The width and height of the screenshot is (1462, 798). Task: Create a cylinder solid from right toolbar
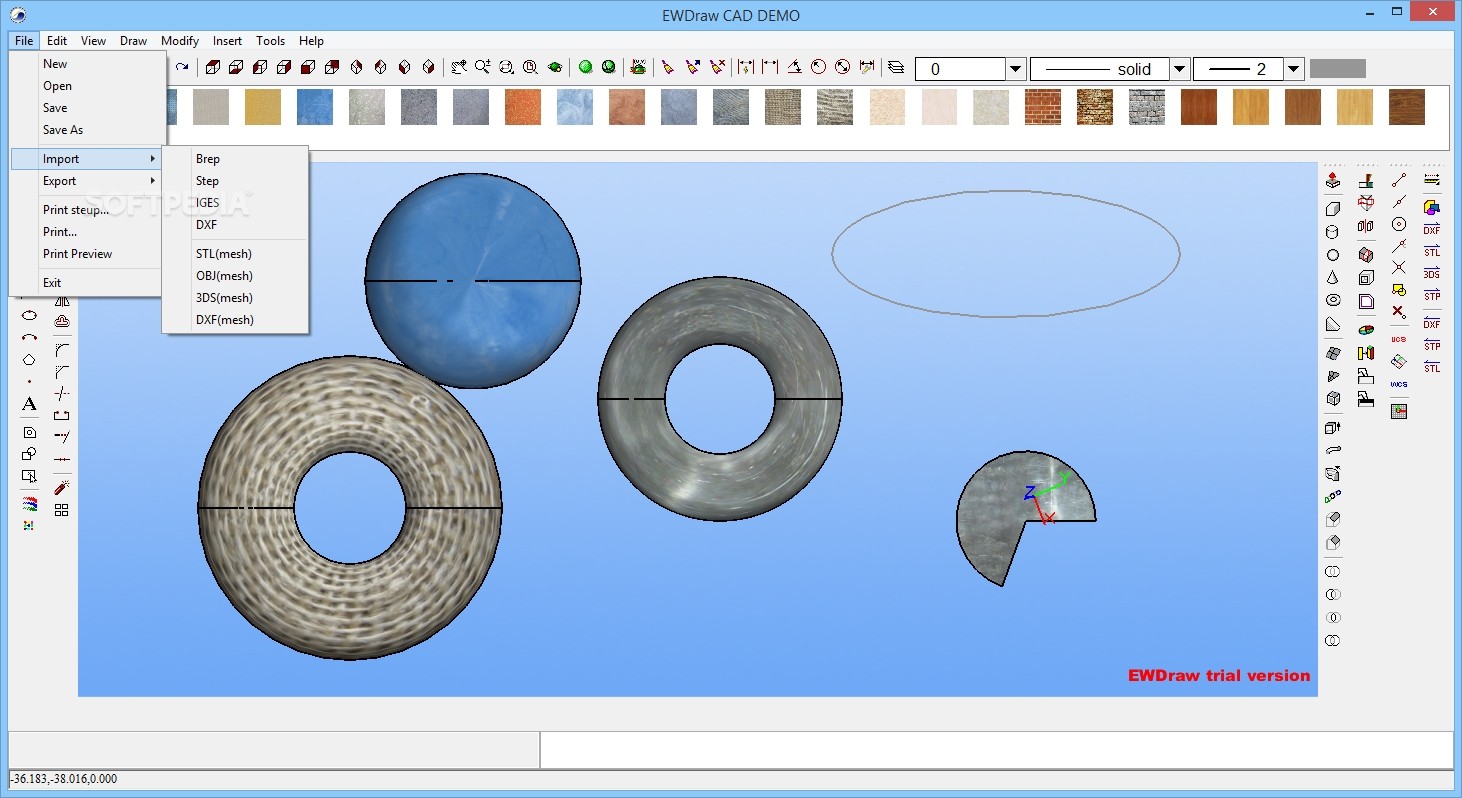(x=1333, y=232)
